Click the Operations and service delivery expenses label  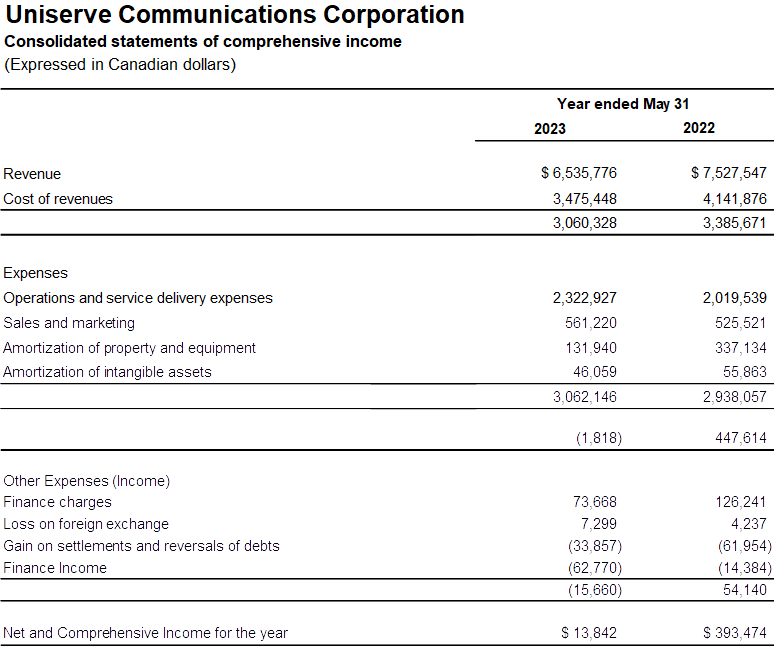[x=138, y=298]
